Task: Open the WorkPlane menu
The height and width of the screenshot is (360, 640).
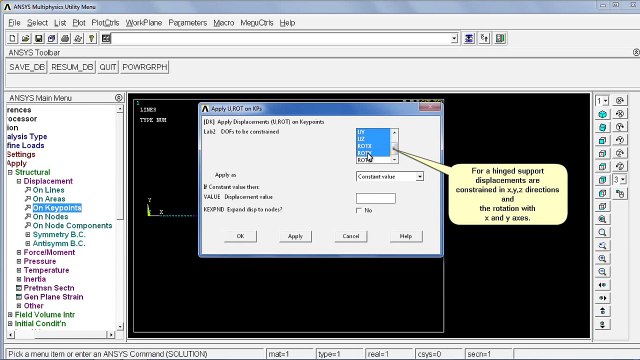Action: [x=144, y=23]
